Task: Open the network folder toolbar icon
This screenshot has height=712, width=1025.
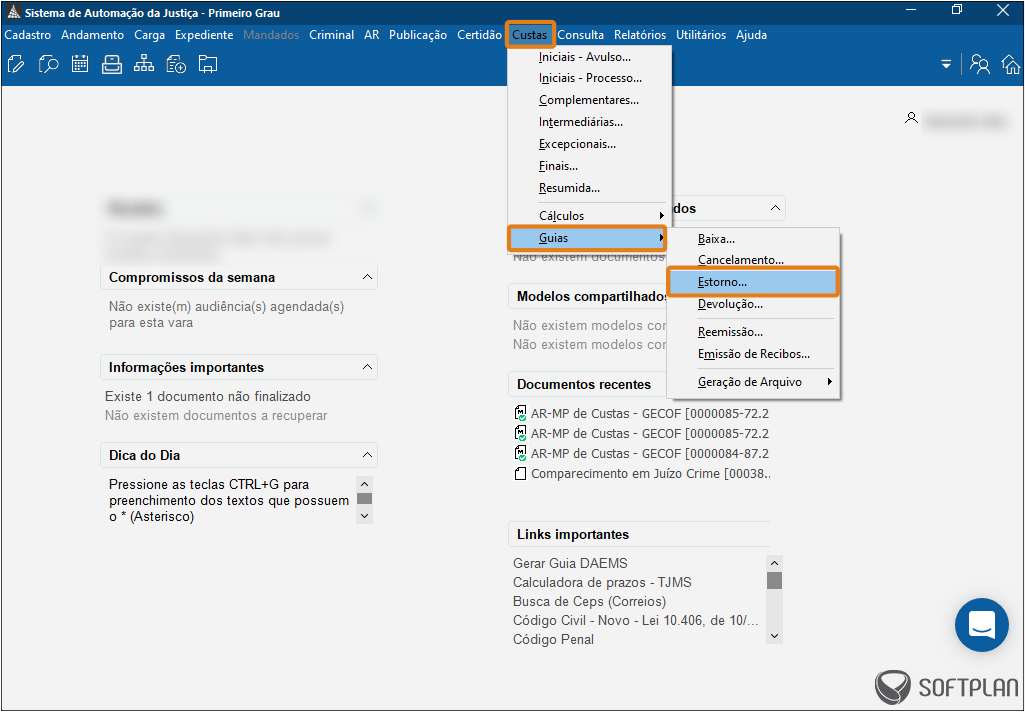Action: point(208,64)
